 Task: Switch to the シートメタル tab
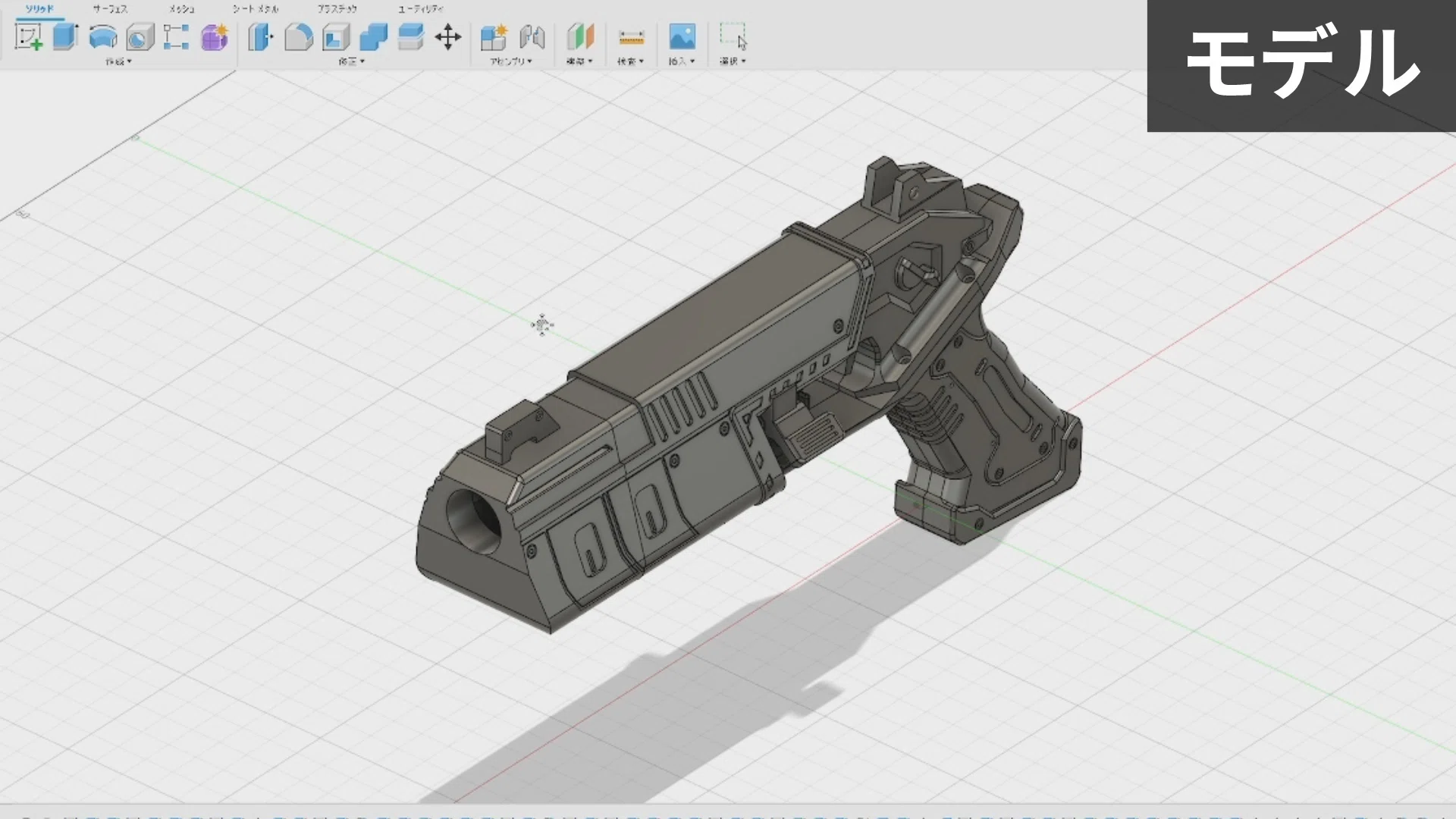click(x=256, y=9)
